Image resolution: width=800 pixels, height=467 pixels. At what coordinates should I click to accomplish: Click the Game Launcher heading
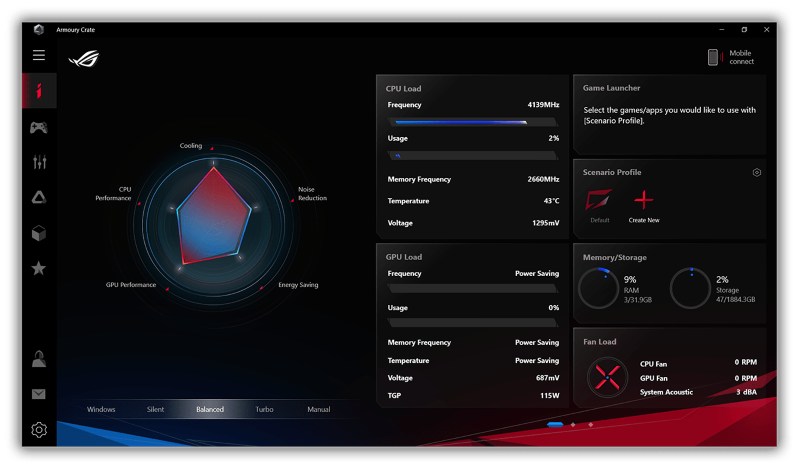pos(611,88)
